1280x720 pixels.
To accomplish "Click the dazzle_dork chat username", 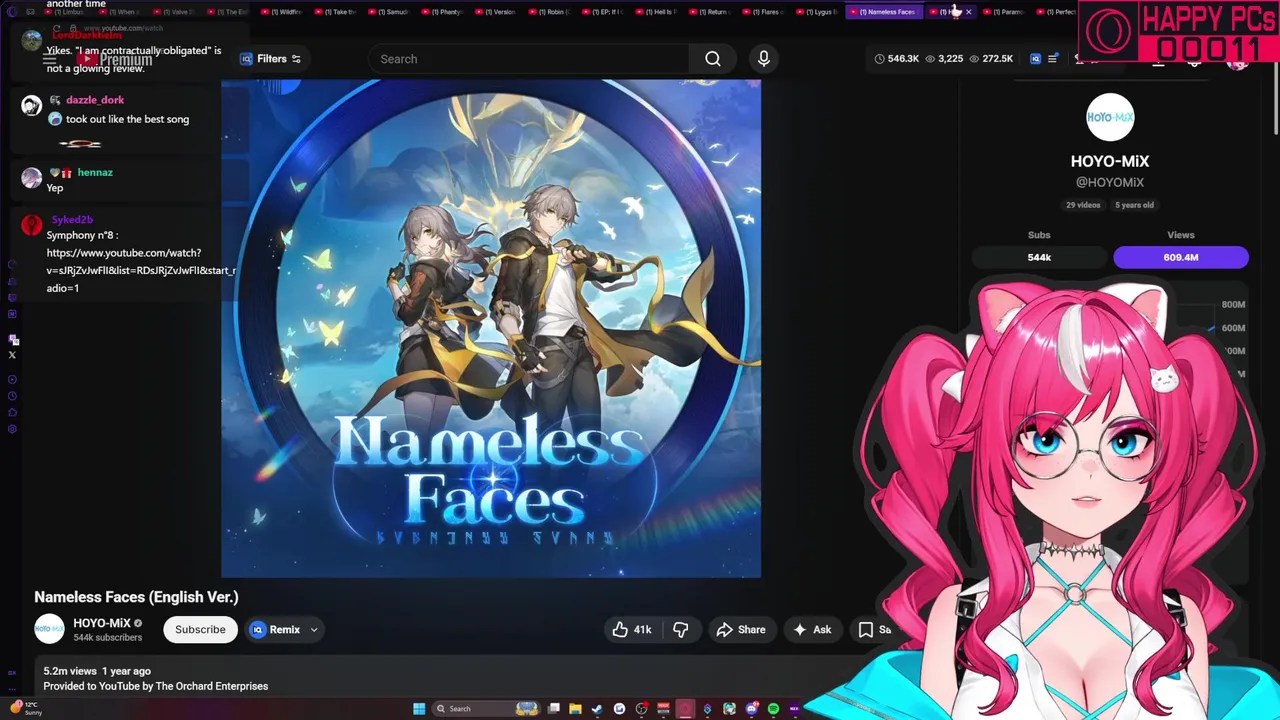I will click(95, 100).
